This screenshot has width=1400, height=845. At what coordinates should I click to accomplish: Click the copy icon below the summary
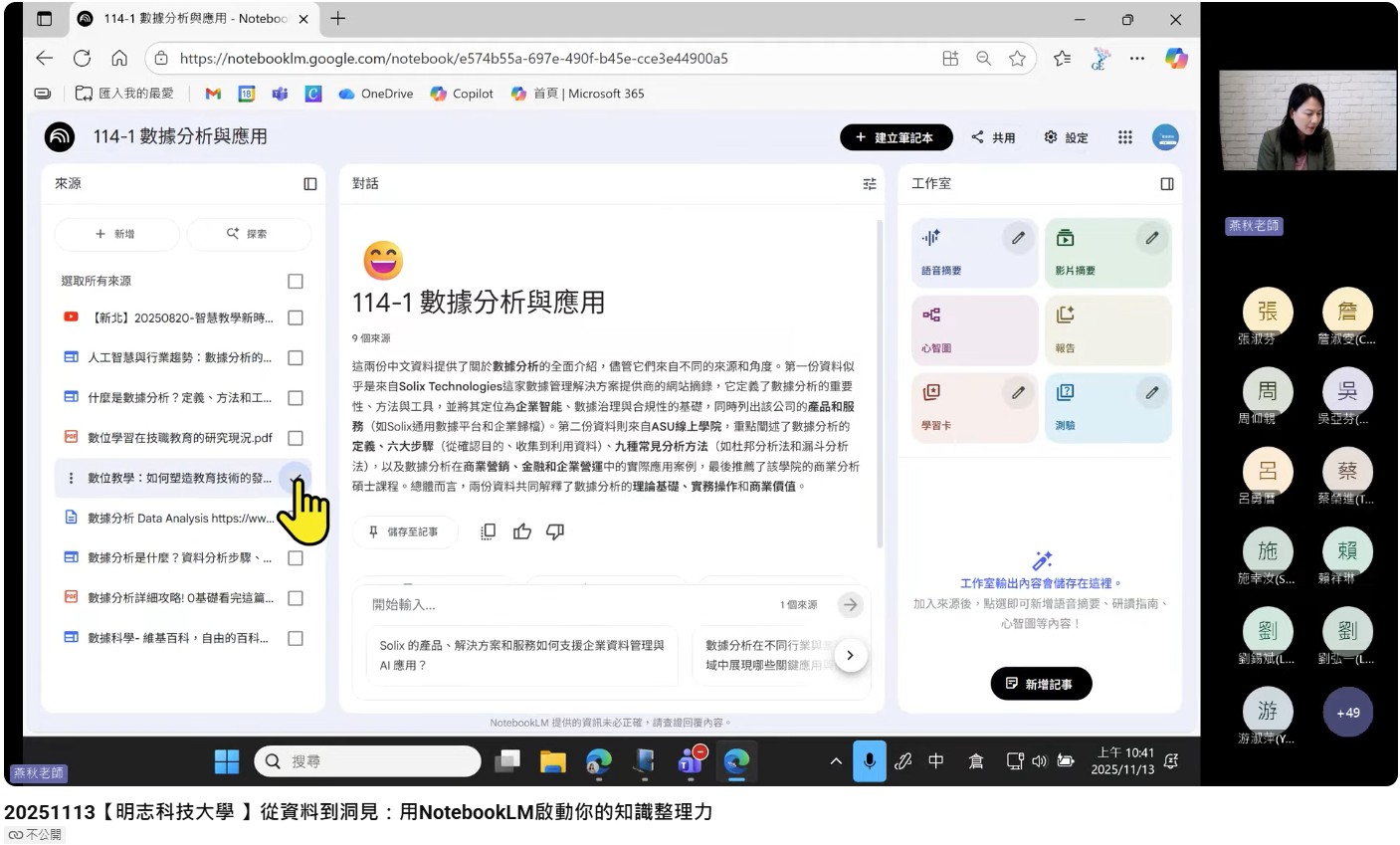pyautogui.click(x=489, y=531)
